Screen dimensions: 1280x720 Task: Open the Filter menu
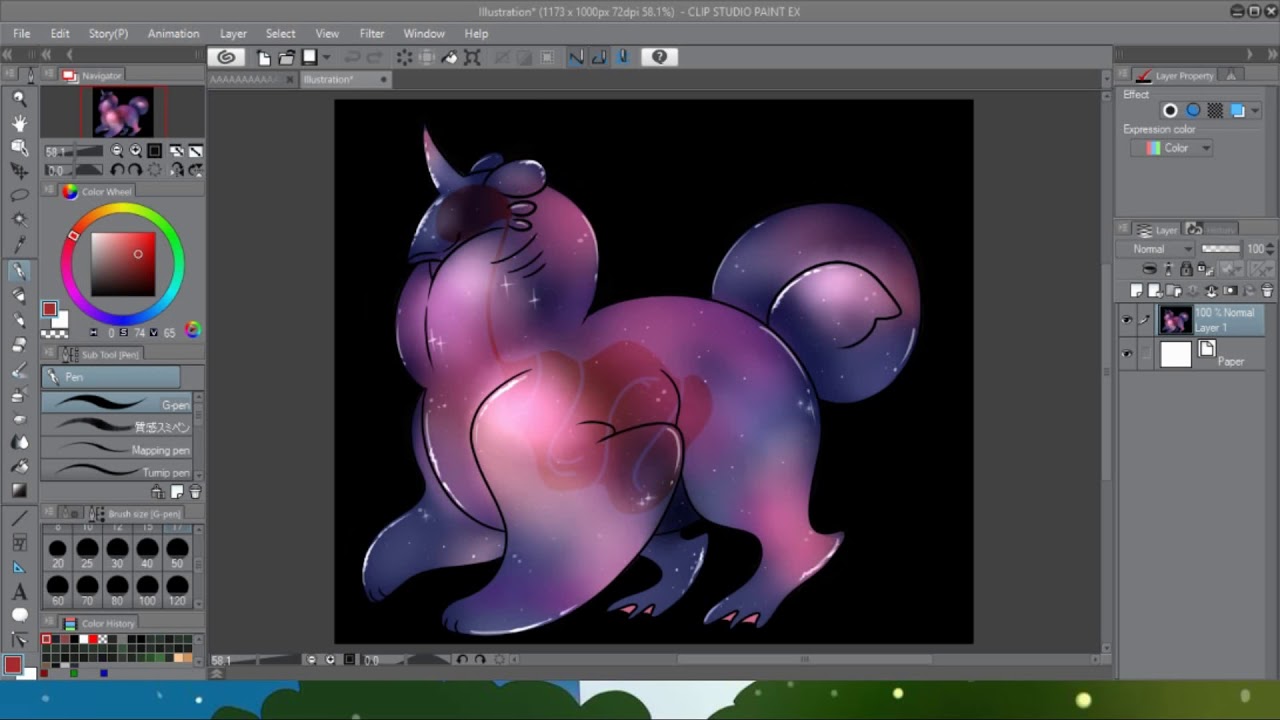click(x=372, y=33)
